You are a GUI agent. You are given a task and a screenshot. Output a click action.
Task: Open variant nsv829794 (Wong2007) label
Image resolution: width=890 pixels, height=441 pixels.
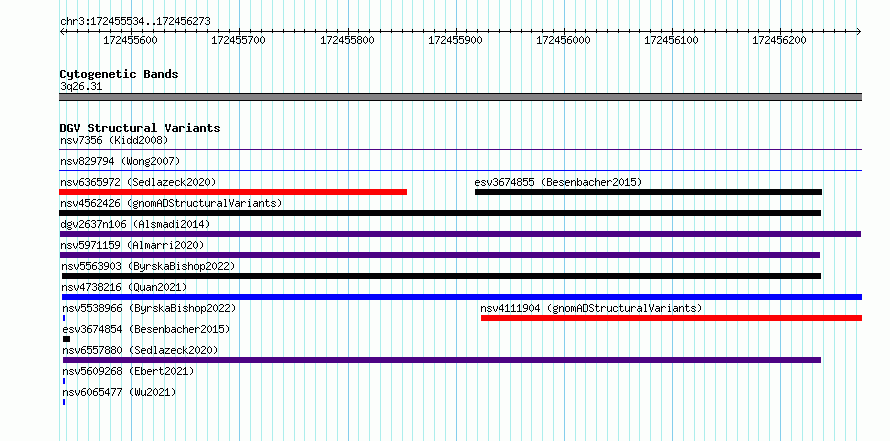click(120, 161)
